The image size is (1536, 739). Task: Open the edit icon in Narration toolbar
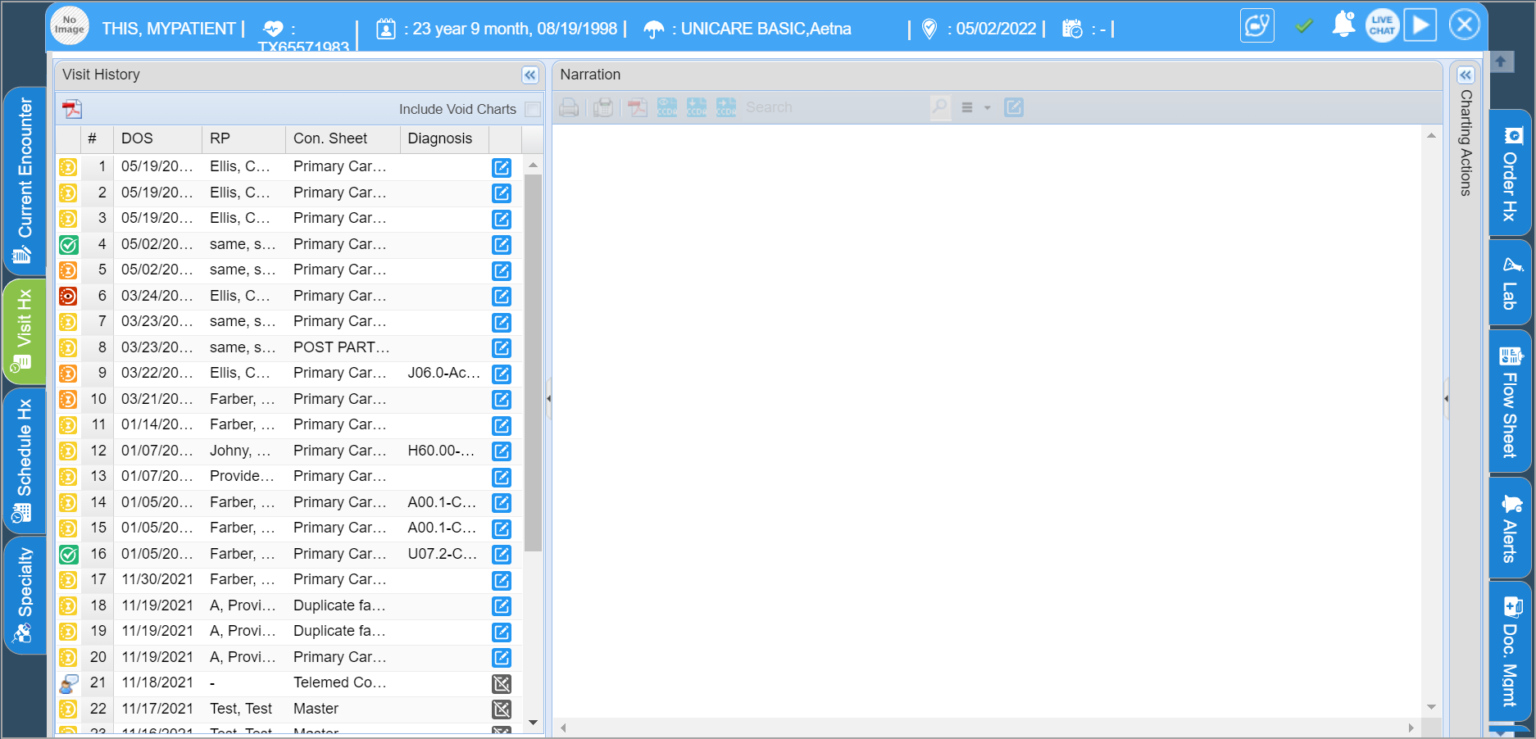1013,107
